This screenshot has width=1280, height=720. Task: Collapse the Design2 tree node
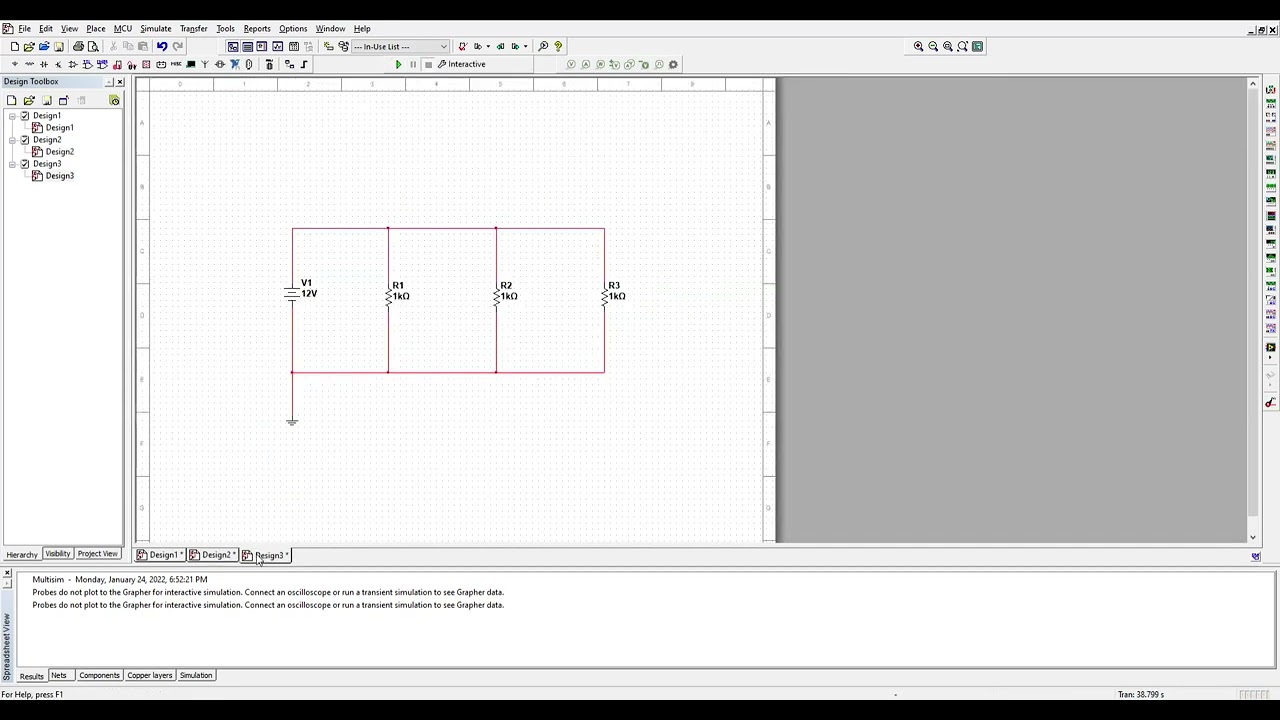(12, 140)
